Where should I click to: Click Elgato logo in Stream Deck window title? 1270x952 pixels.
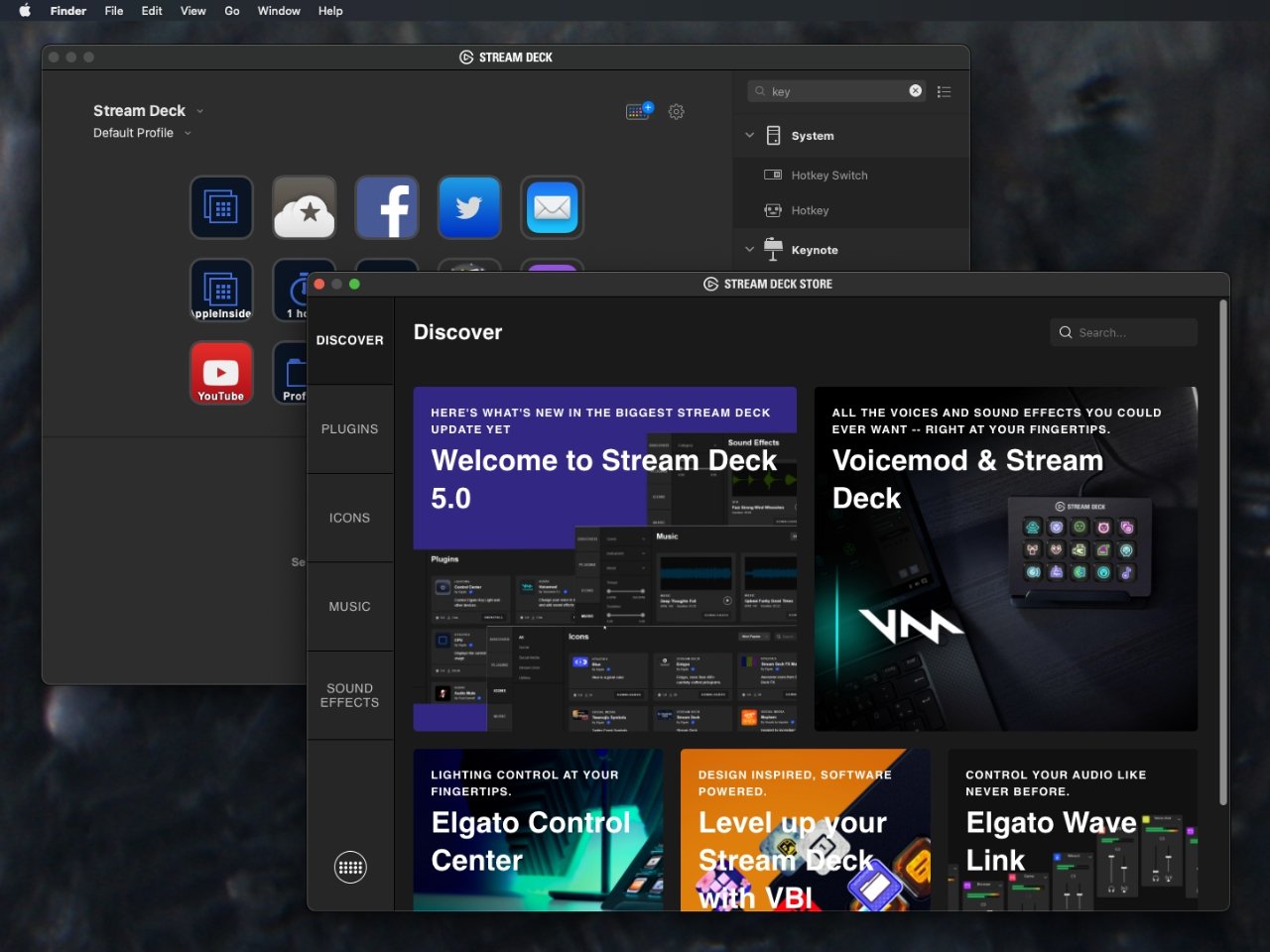(466, 58)
